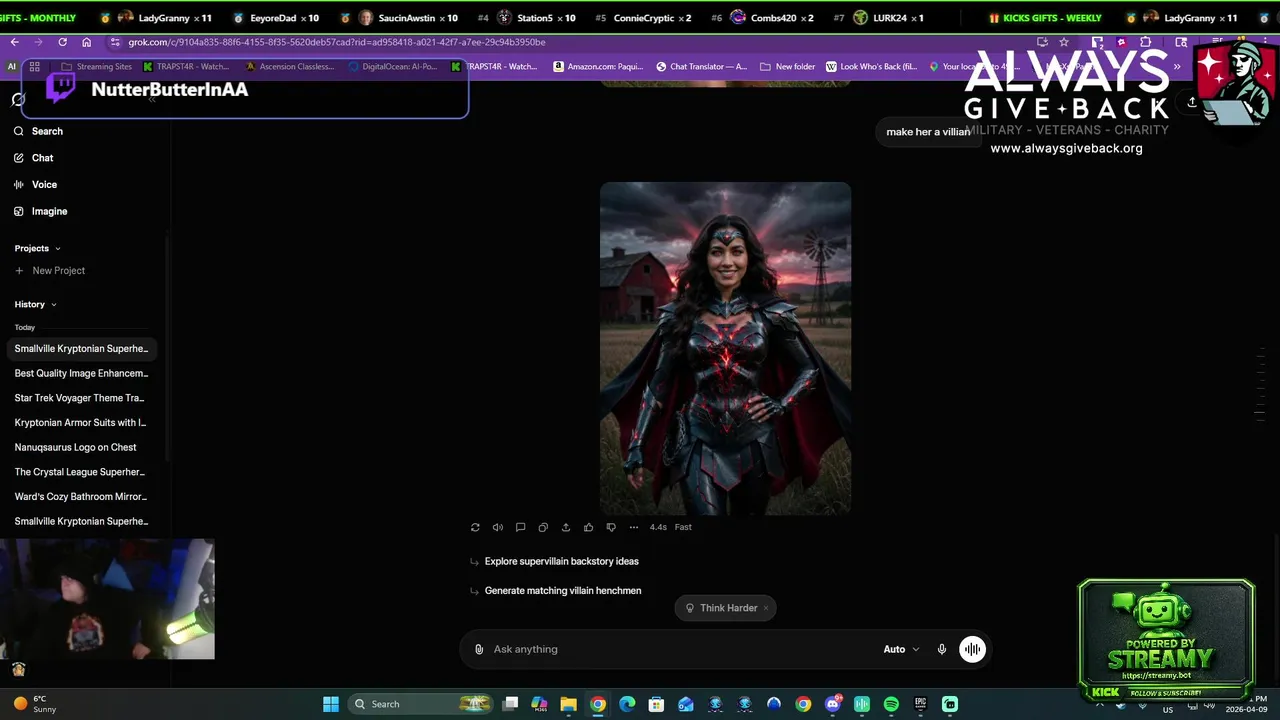This screenshot has height=720, width=1280.
Task: Open Ward's Cozy Bathroom Mirror... chat
Action: 81,496
